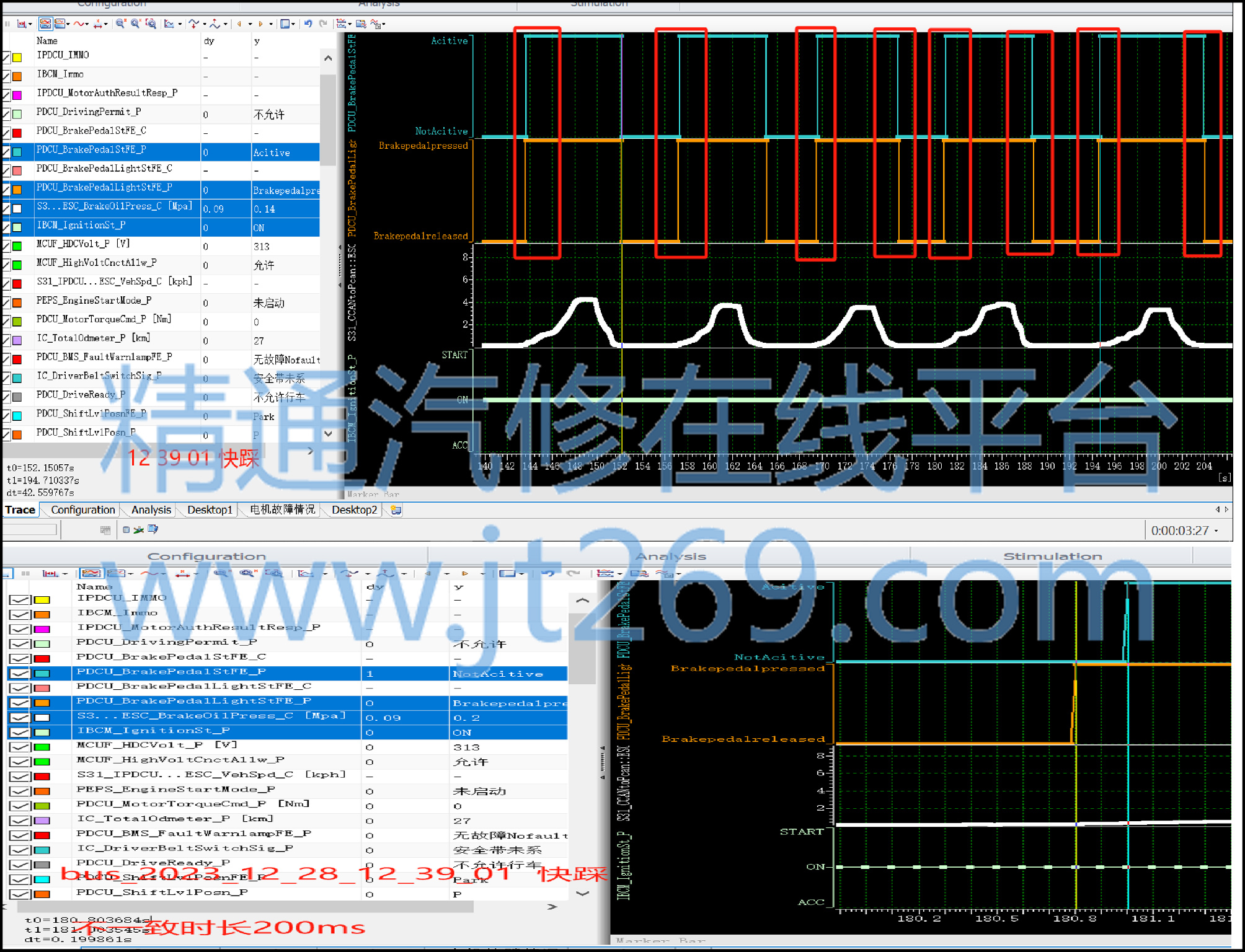1245x952 pixels.
Task: Click scroll-down arrow of top signal list
Action: (328, 434)
